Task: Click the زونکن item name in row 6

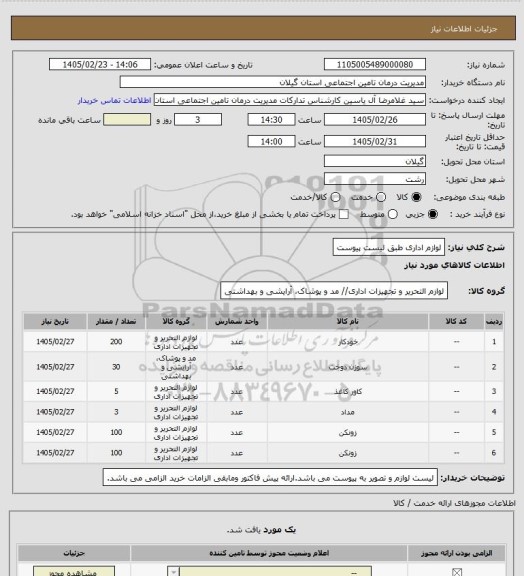Action: (348, 453)
